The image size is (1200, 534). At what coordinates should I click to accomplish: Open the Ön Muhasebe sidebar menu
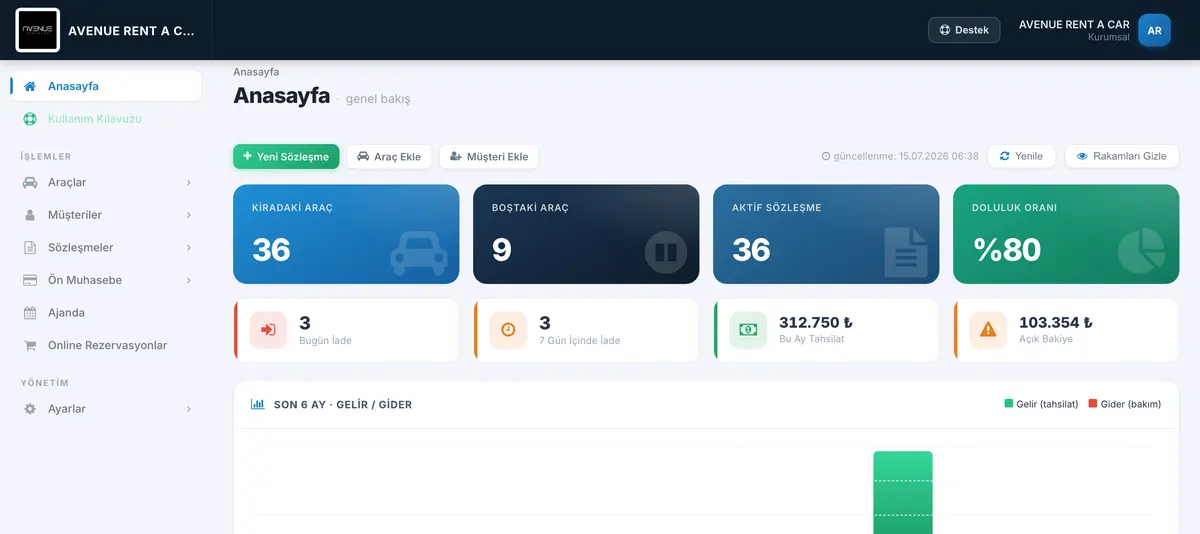click(106, 280)
